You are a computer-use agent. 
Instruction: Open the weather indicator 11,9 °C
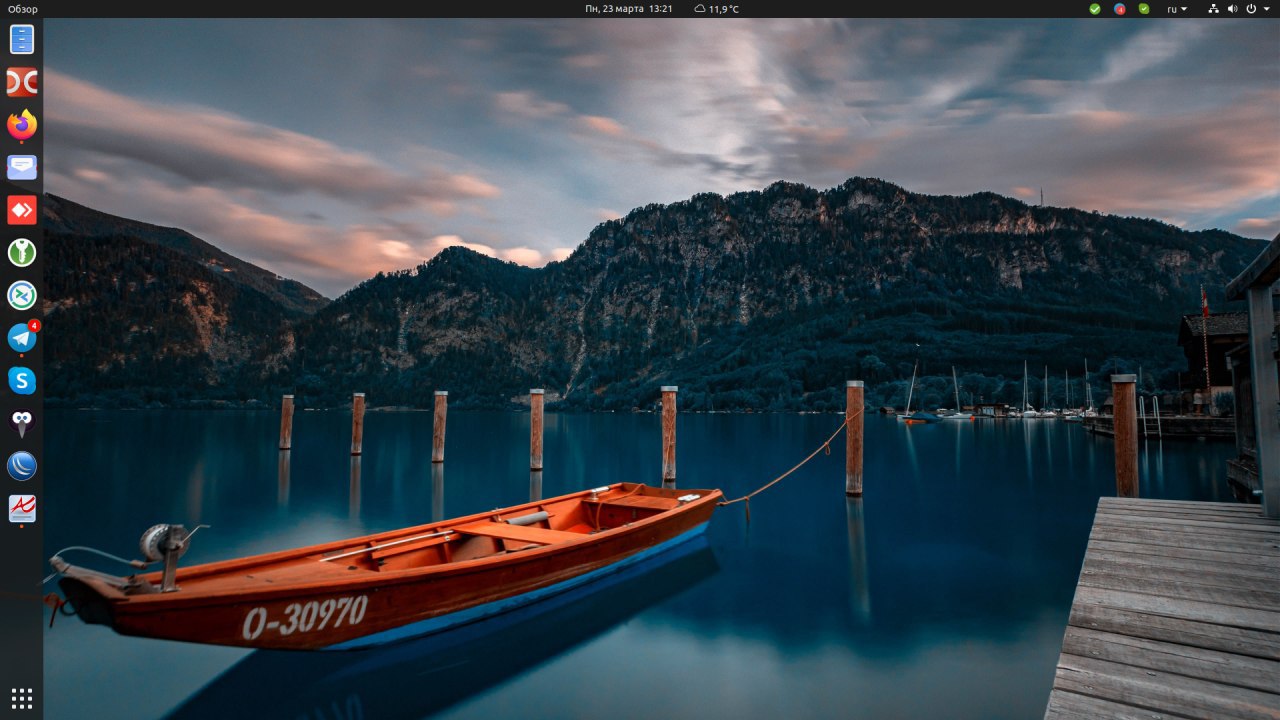point(717,9)
